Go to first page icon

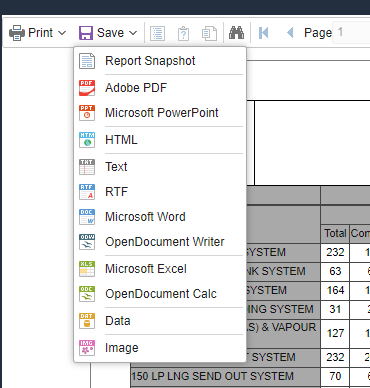click(x=263, y=33)
